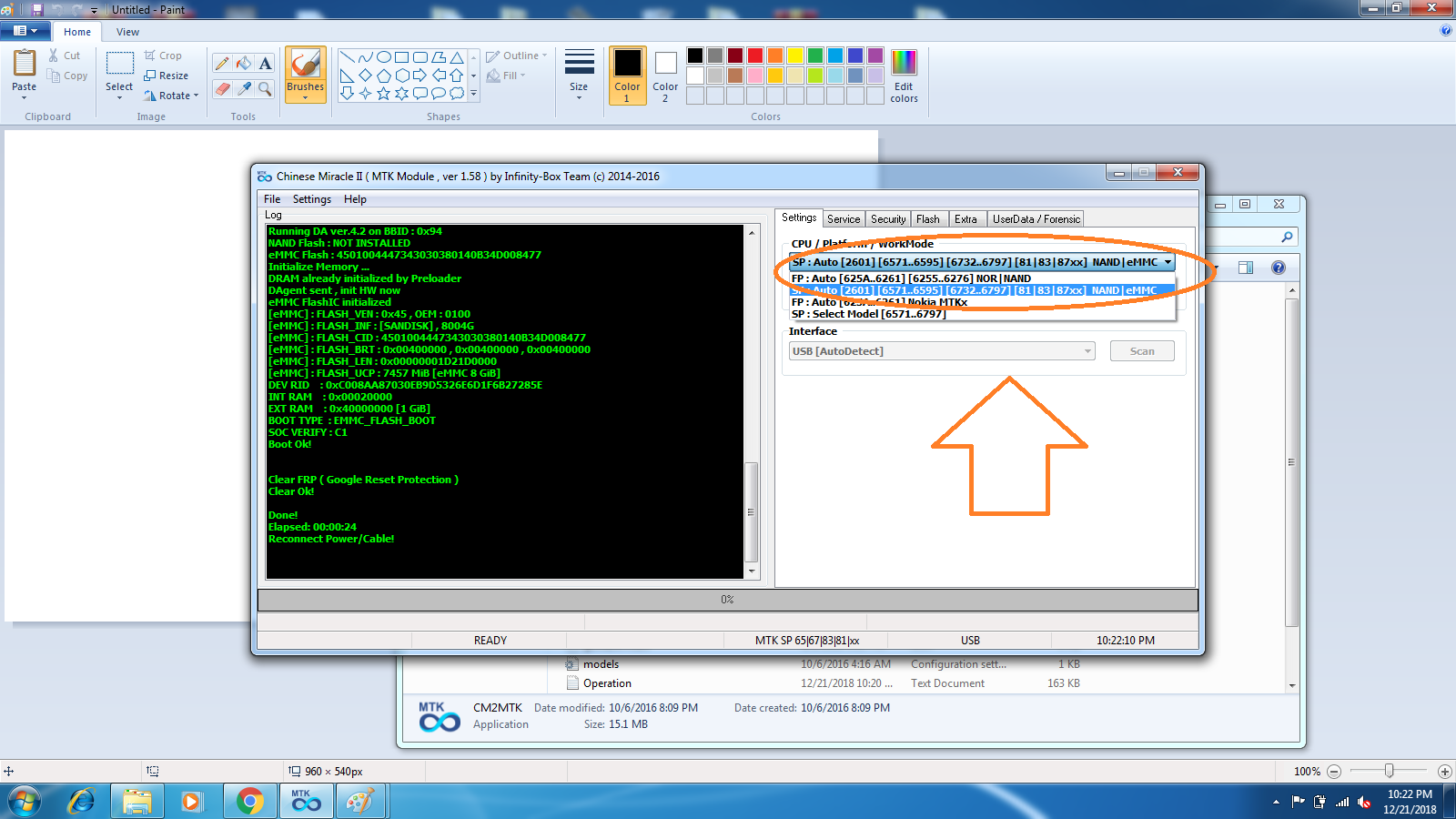The width and height of the screenshot is (1456, 819).
Task: Click the Color 2 button
Action: pos(665,76)
